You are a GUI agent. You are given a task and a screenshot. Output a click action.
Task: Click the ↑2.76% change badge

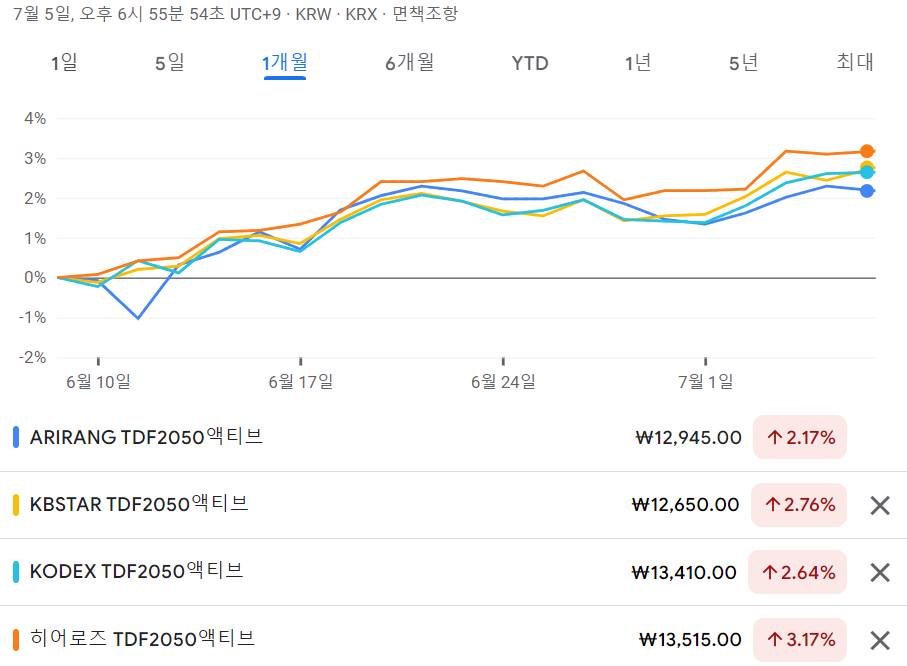[799, 505]
